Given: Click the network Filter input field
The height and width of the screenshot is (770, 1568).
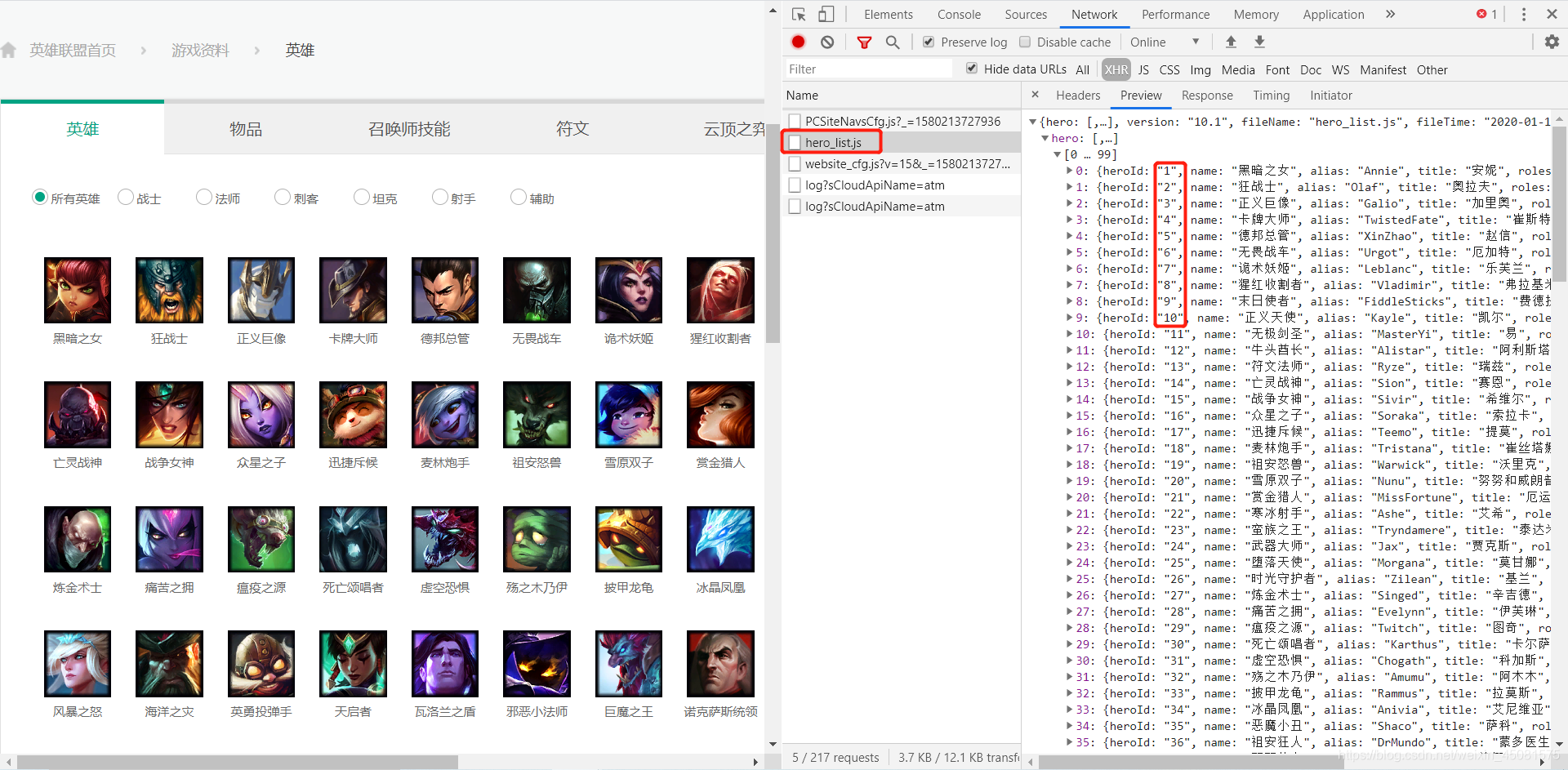Looking at the screenshot, I should pyautogui.click(x=868, y=69).
